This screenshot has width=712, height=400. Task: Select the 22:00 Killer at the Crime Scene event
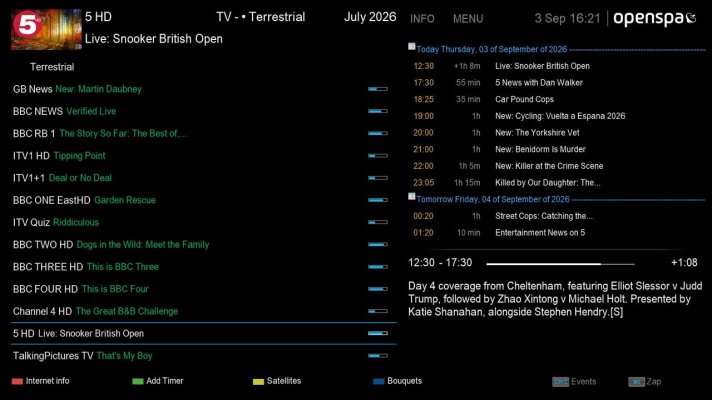click(x=557, y=166)
